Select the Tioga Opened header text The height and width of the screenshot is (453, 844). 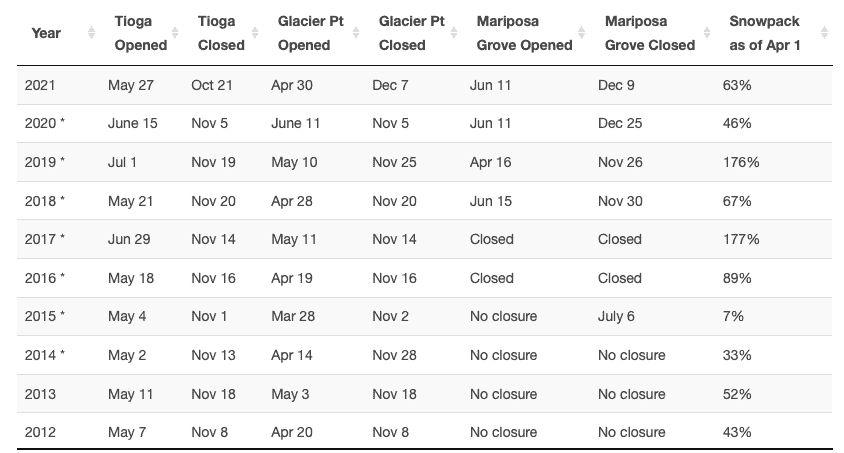coord(140,33)
